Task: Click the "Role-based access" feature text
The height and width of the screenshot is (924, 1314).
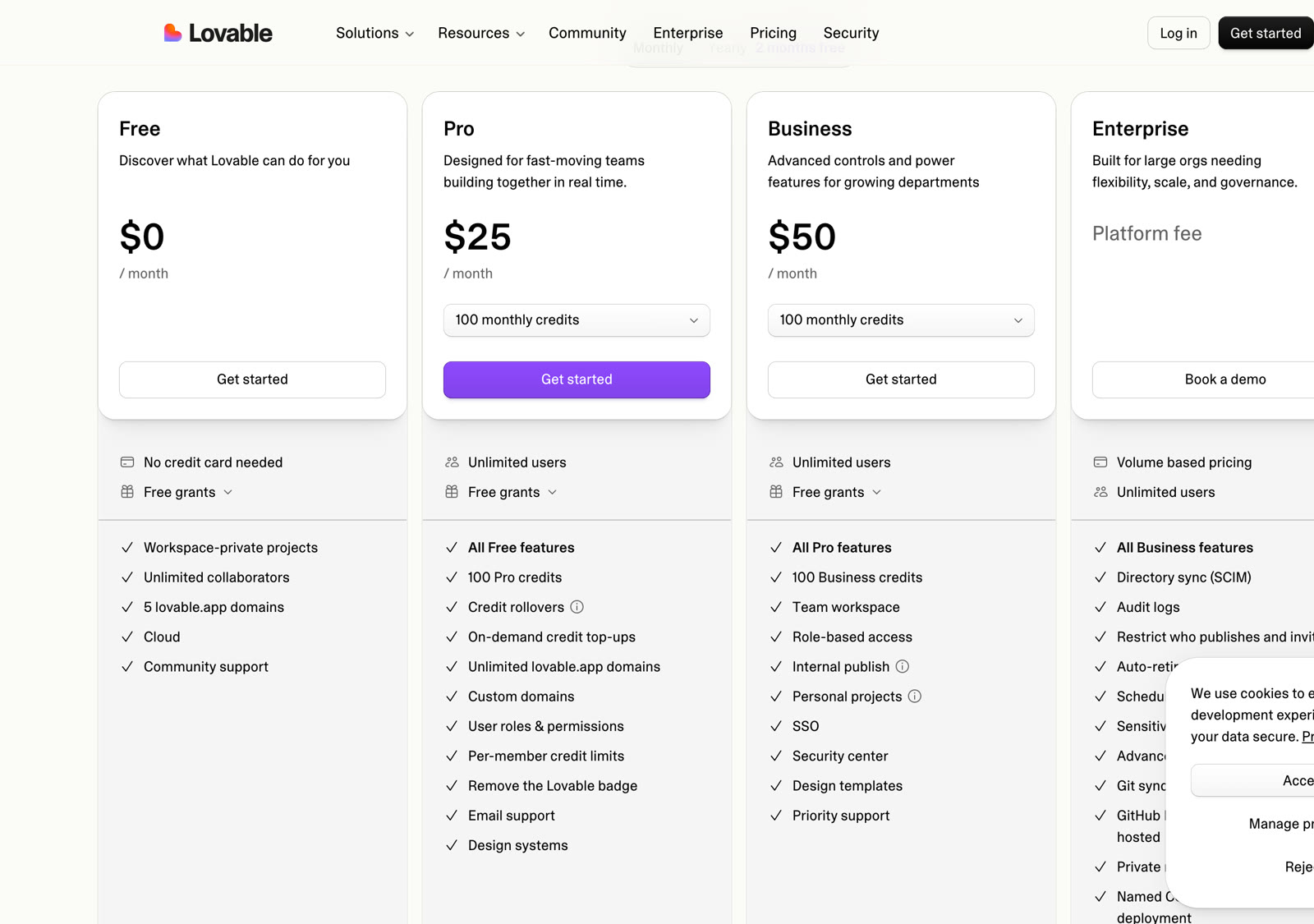Action: click(x=852, y=637)
